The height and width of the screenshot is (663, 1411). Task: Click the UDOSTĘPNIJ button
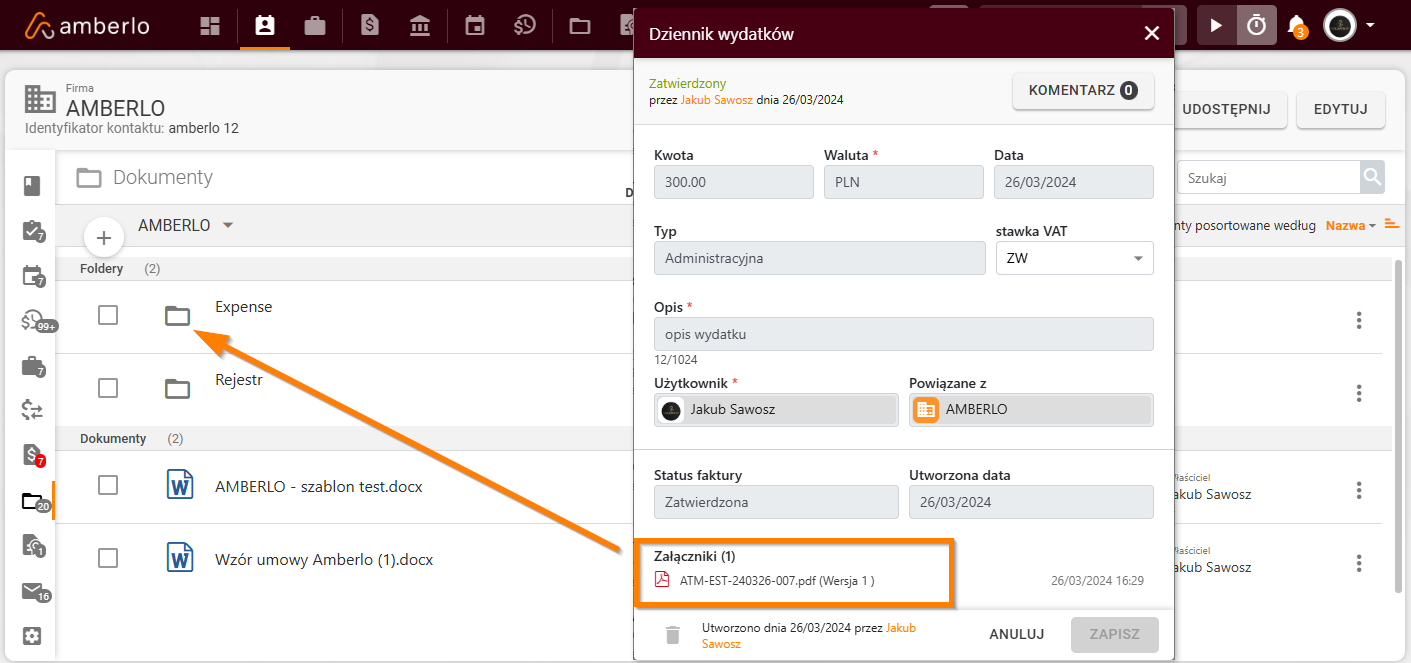click(x=1226, y=110)
